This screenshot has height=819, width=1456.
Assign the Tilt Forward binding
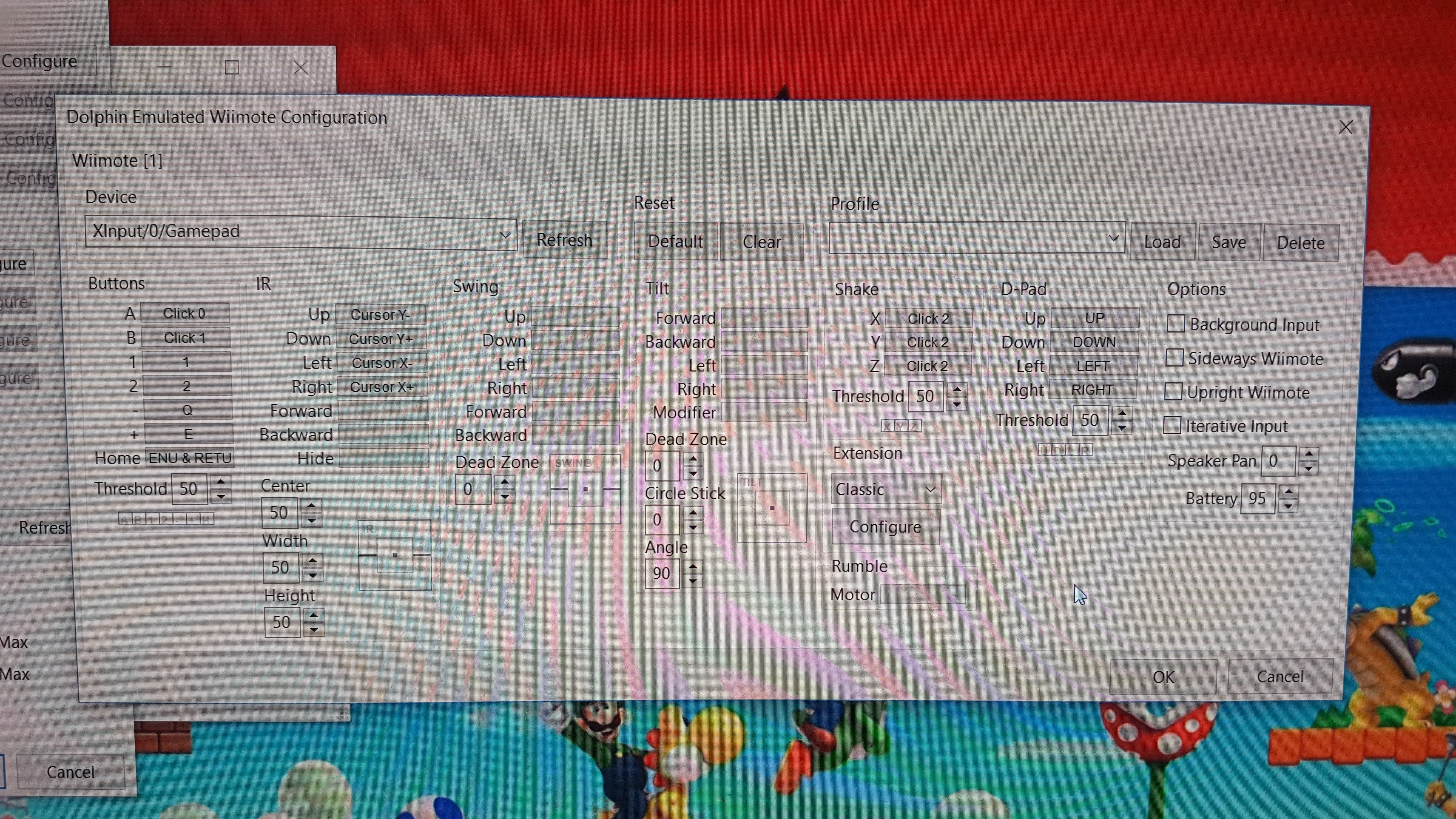(764, 318)
